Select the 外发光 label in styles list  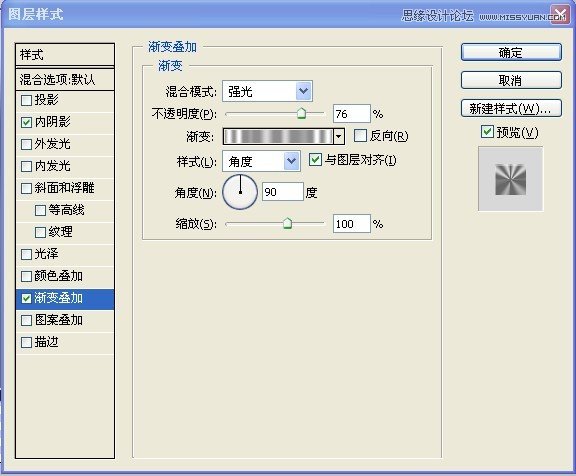point(53,144)
